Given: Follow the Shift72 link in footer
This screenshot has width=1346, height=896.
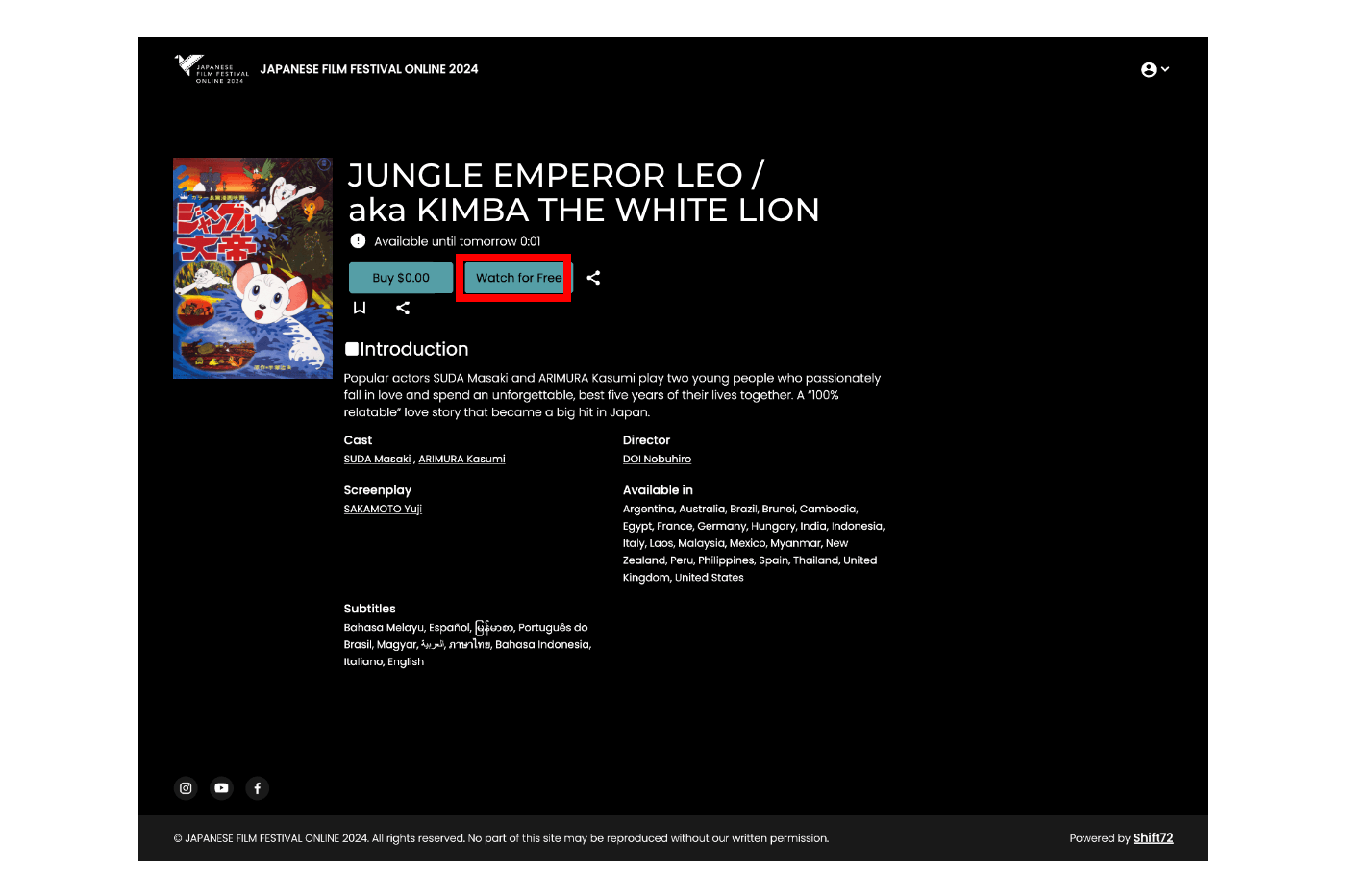Looking at the screenshot, I should [1153, 838].
